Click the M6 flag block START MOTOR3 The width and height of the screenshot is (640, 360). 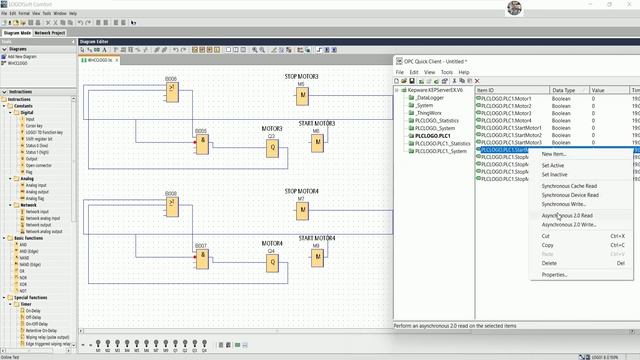coord(318,143)
